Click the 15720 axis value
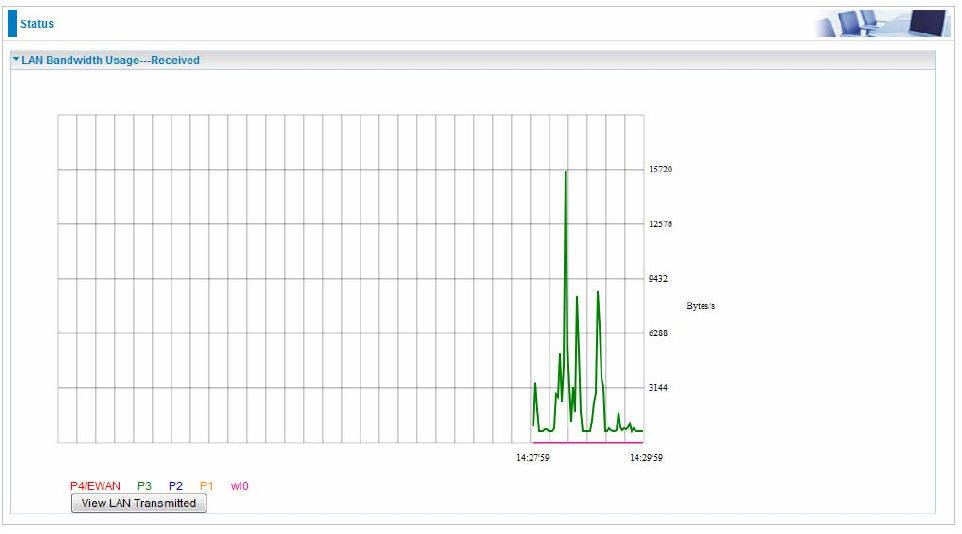This screenshot has width=962, height=534. pyautogui.click(x=660, y=169)
